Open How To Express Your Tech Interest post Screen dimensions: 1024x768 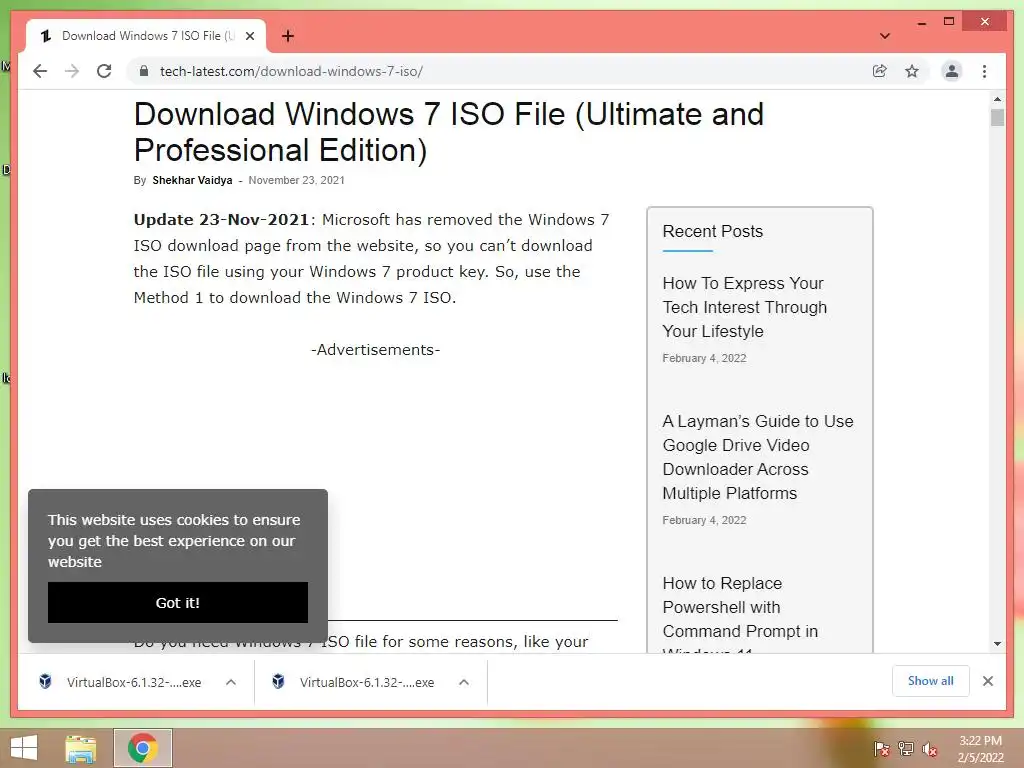(744, 307)
